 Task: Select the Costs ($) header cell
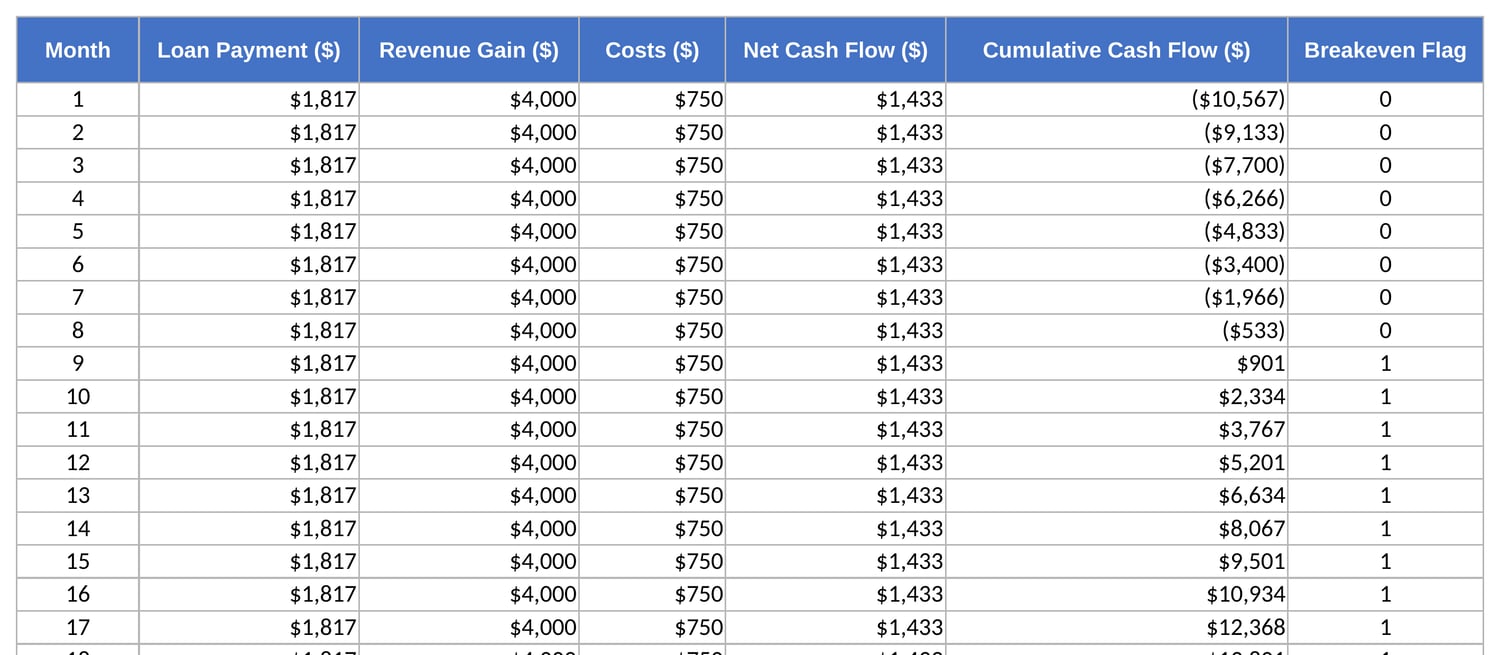[x=652, y=50]
